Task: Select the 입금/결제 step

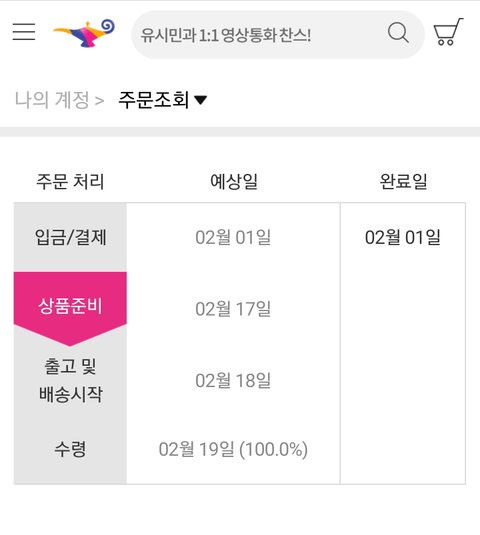Action: (x=70, y=237)
